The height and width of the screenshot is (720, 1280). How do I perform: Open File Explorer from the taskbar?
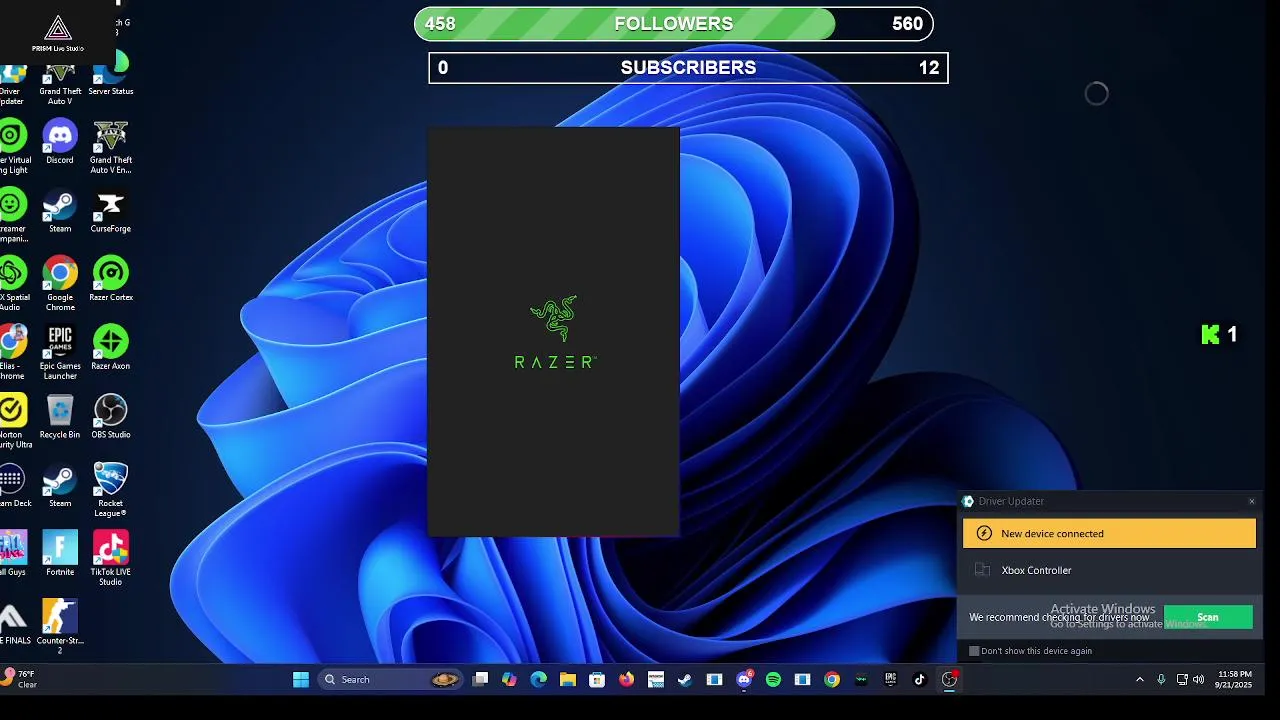pyautogui.click(x=568, y=680)
